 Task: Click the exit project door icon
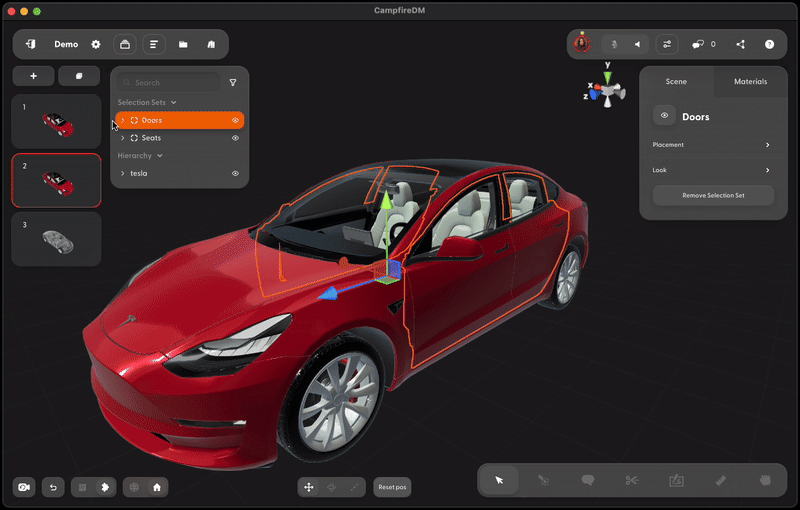pyautogui.click(x=31, y=44)
